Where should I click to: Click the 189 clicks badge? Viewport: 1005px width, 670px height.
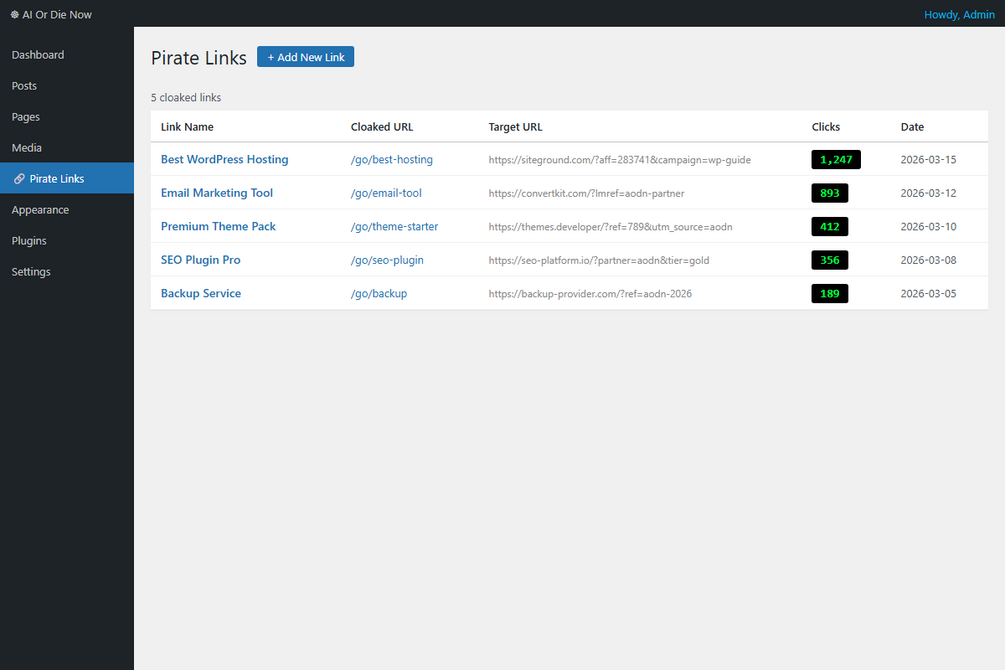(829, 294)
